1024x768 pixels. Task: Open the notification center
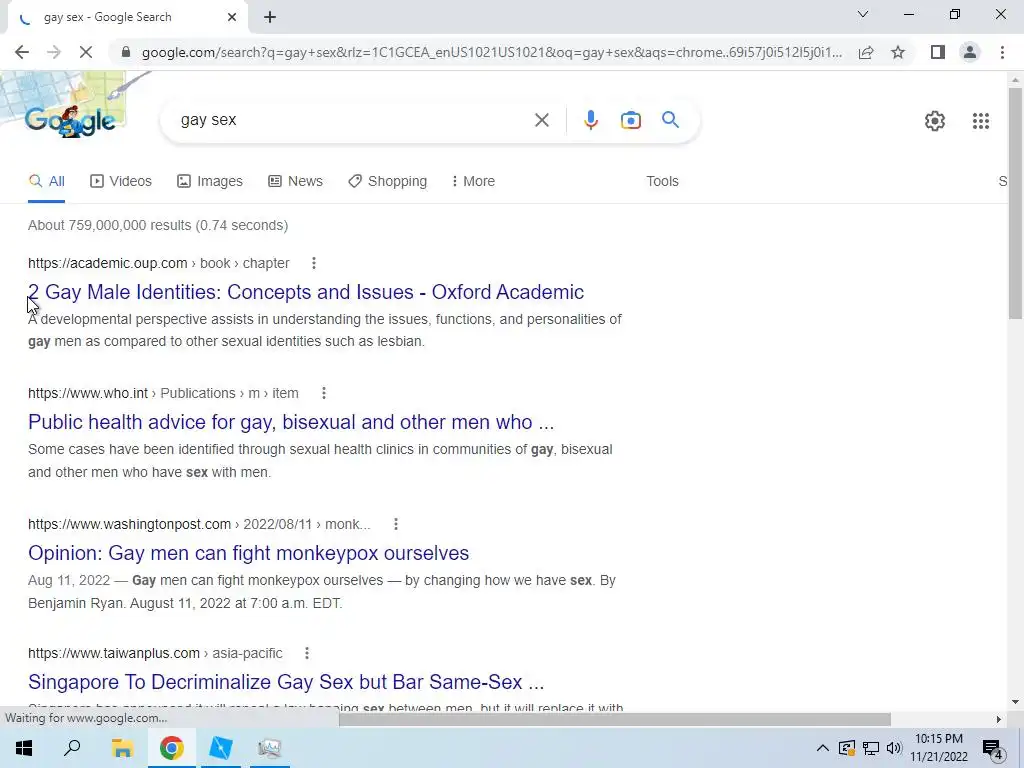993,748
